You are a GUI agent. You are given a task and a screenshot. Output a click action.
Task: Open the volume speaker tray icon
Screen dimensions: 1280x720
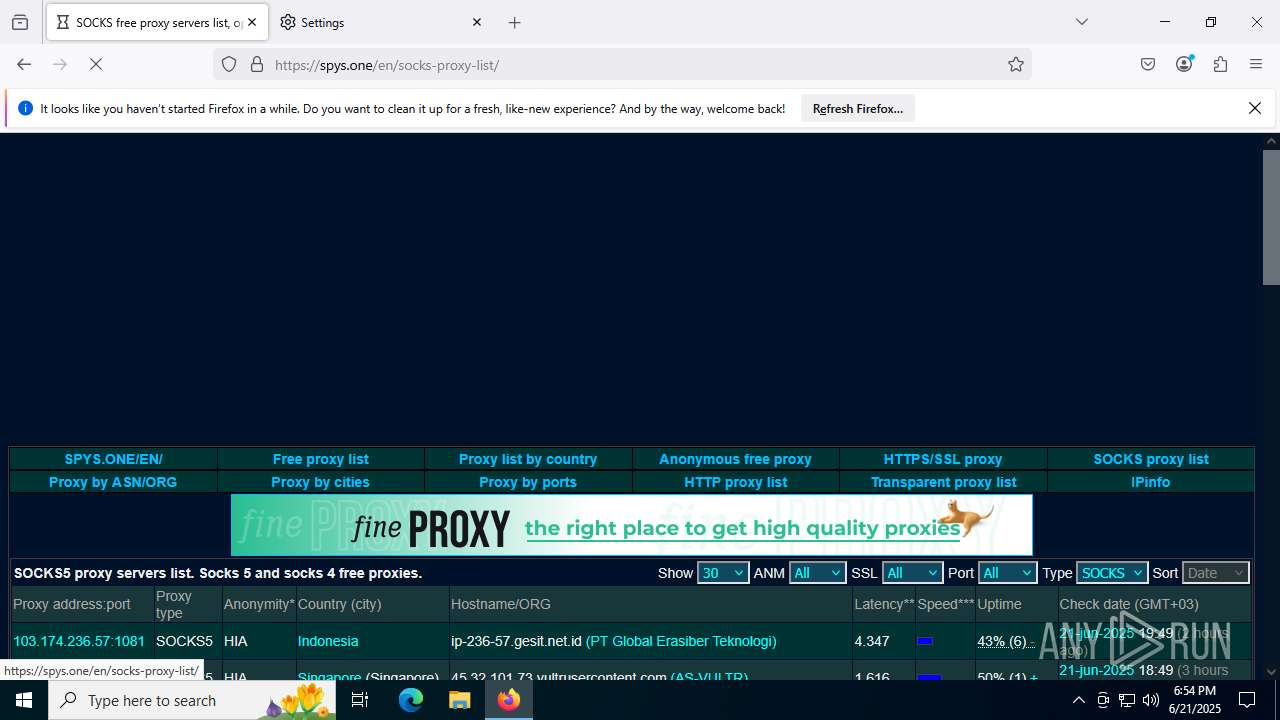tap(1151, 700)
